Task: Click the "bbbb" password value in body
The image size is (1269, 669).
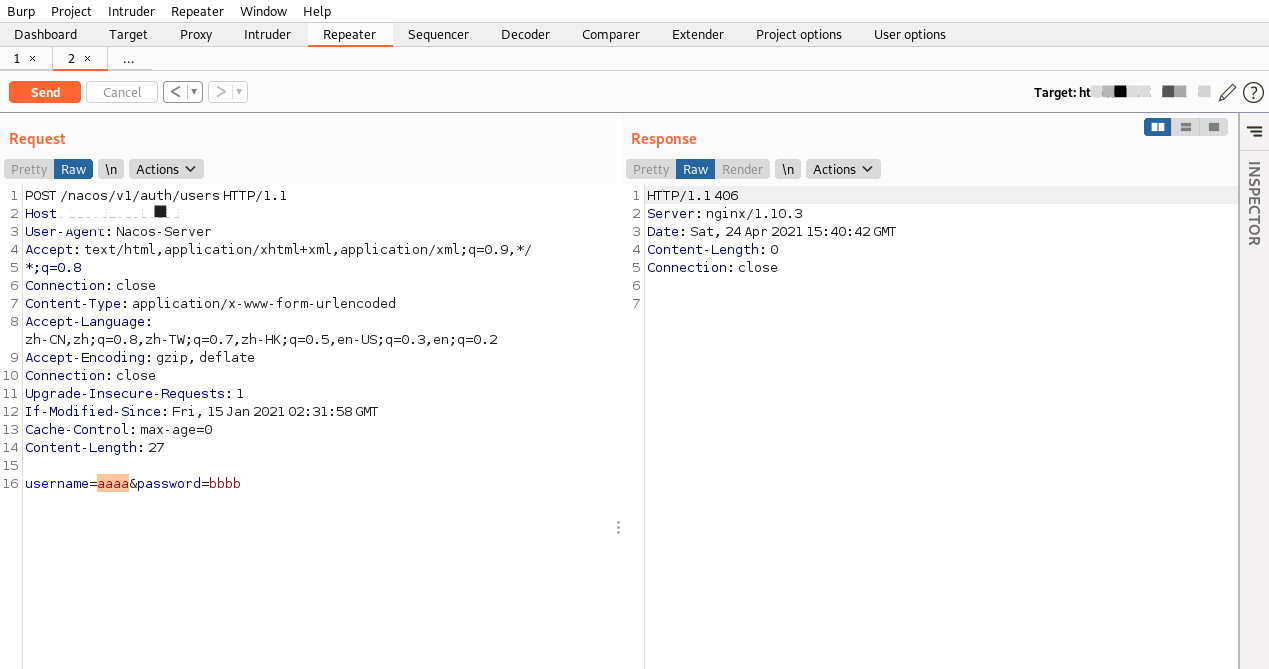Action: (x=225, y=483)
